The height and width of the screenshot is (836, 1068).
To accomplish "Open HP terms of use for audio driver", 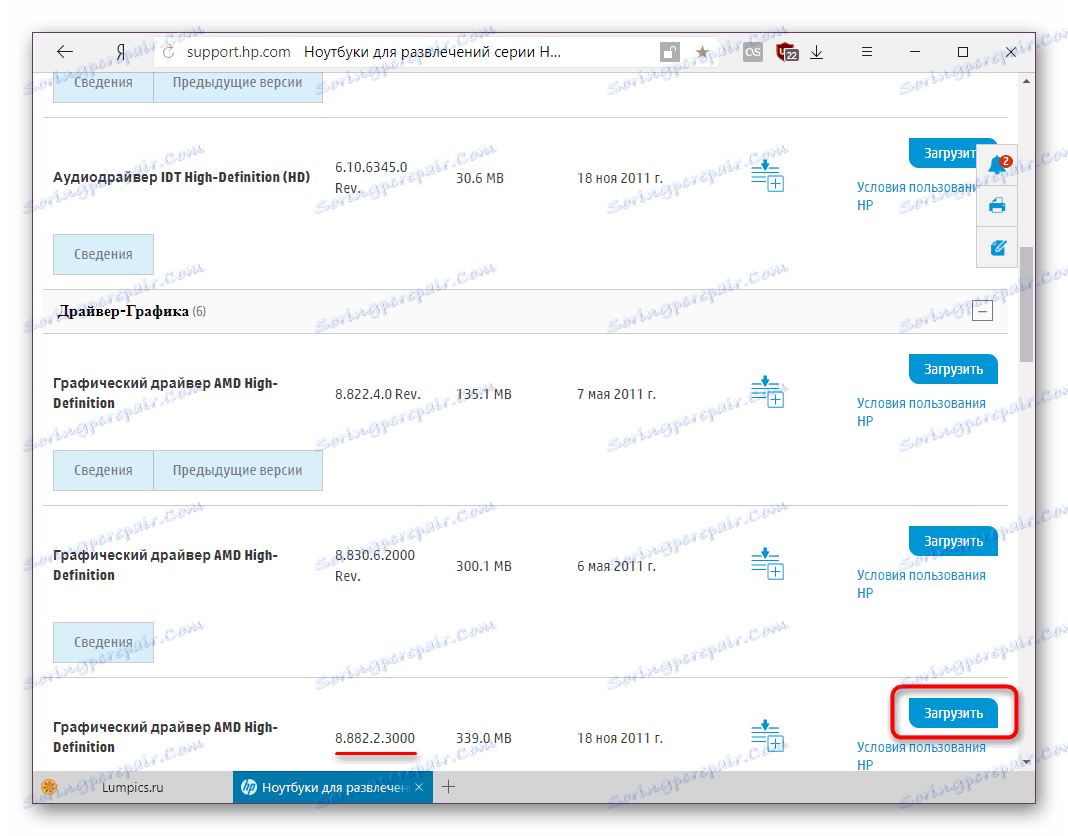I will tap(916, 196).
